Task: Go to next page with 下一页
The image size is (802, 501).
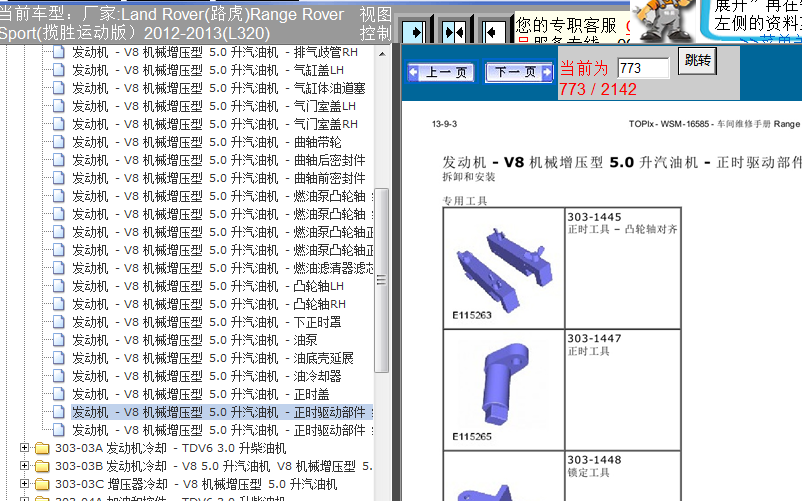Action: point(519,72)
